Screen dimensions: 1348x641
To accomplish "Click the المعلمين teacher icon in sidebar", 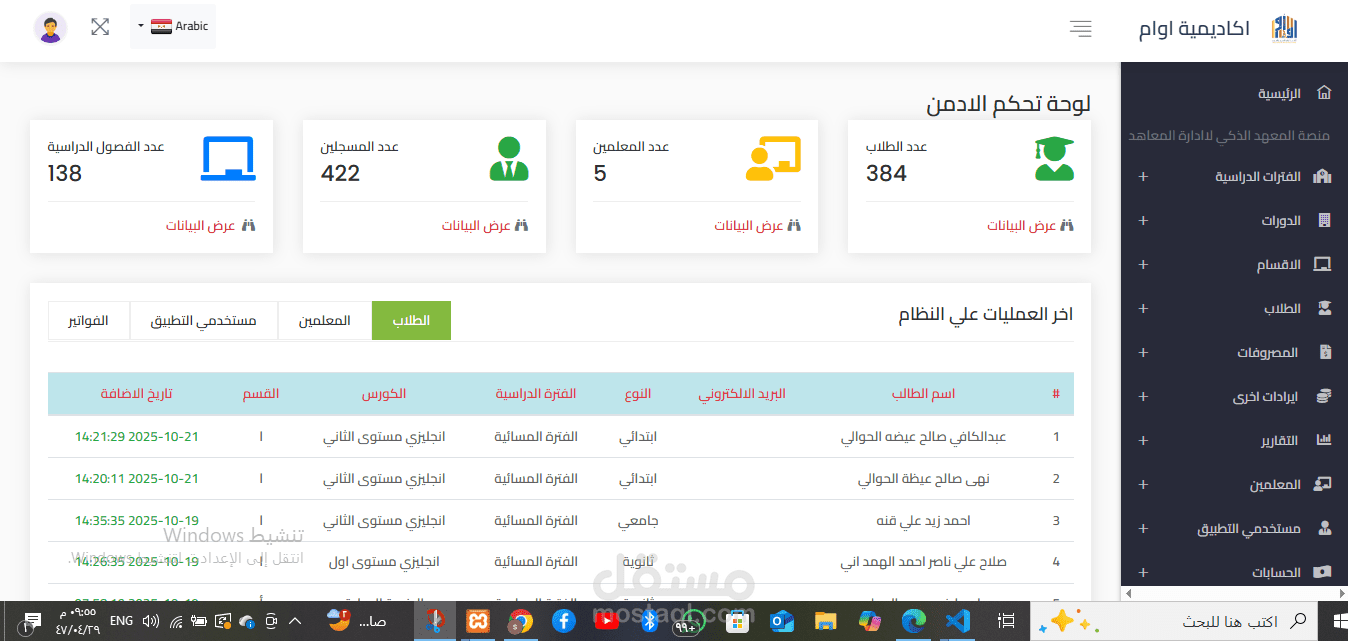I will pyautogui.click(x=1323, y=484).
